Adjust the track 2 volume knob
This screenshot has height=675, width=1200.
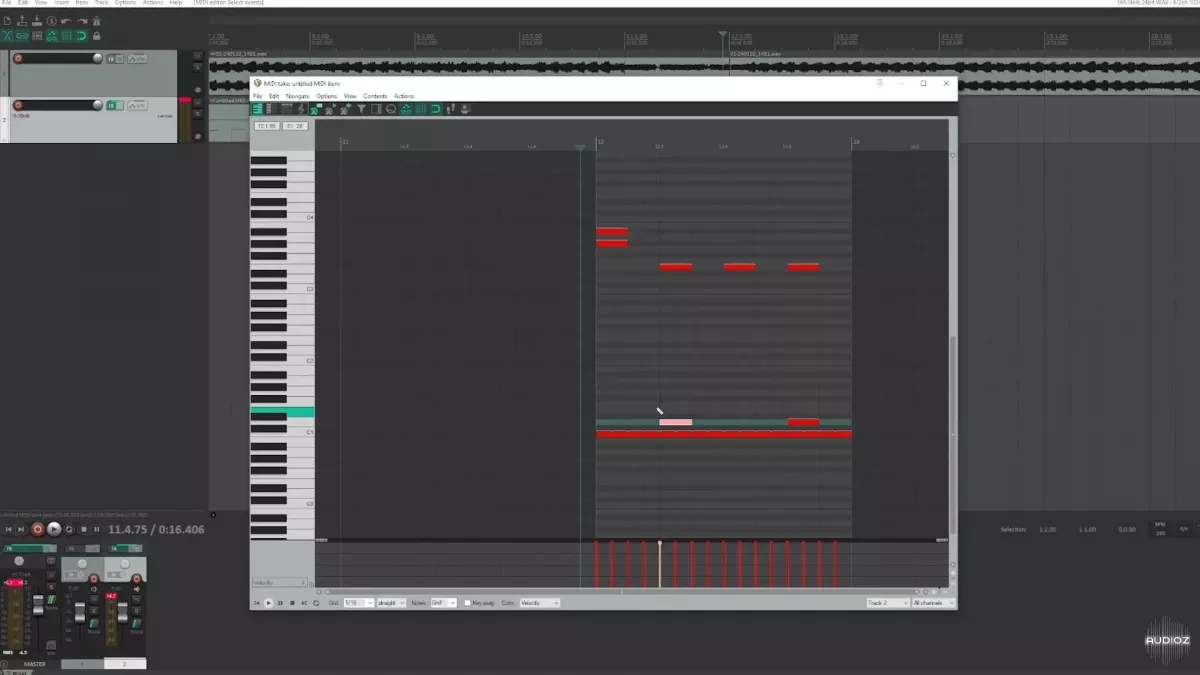97,105
